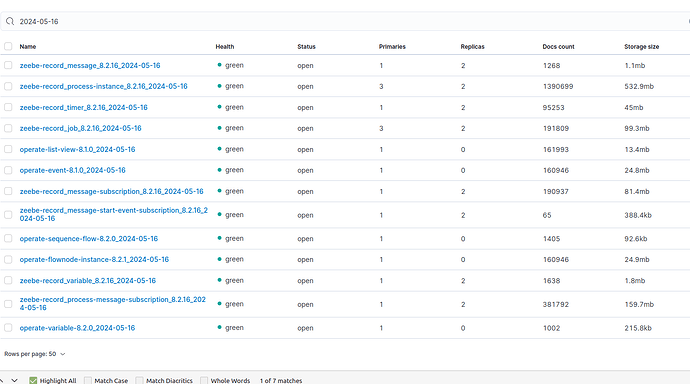Image resolution: width=690 pixels, height=384 pixels.
Task: Sort table by Replicas column header
Action: coord(473,47)
